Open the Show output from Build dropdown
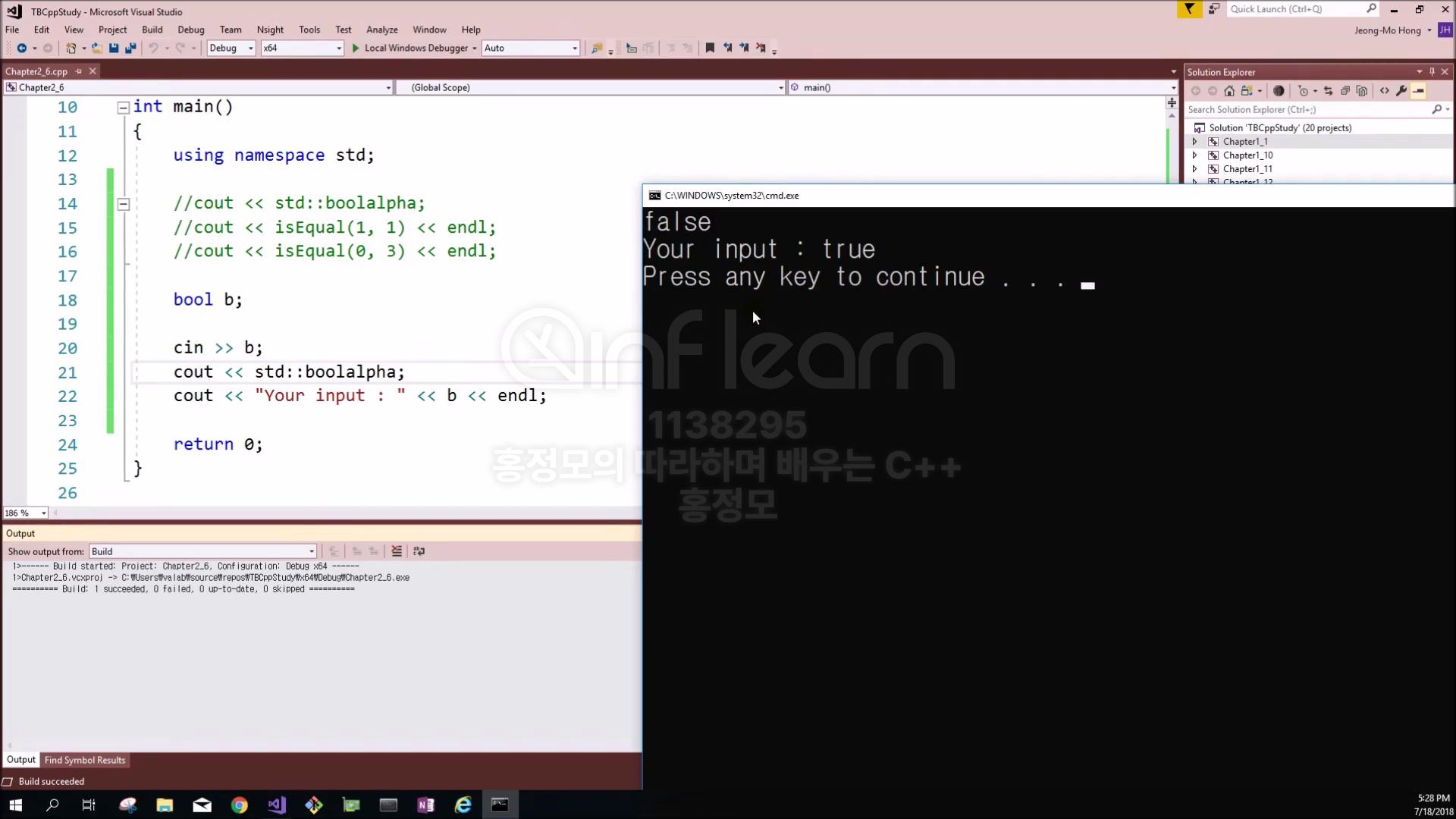Viewport: 1456px width, 819px height. click(x=311, y=551)
